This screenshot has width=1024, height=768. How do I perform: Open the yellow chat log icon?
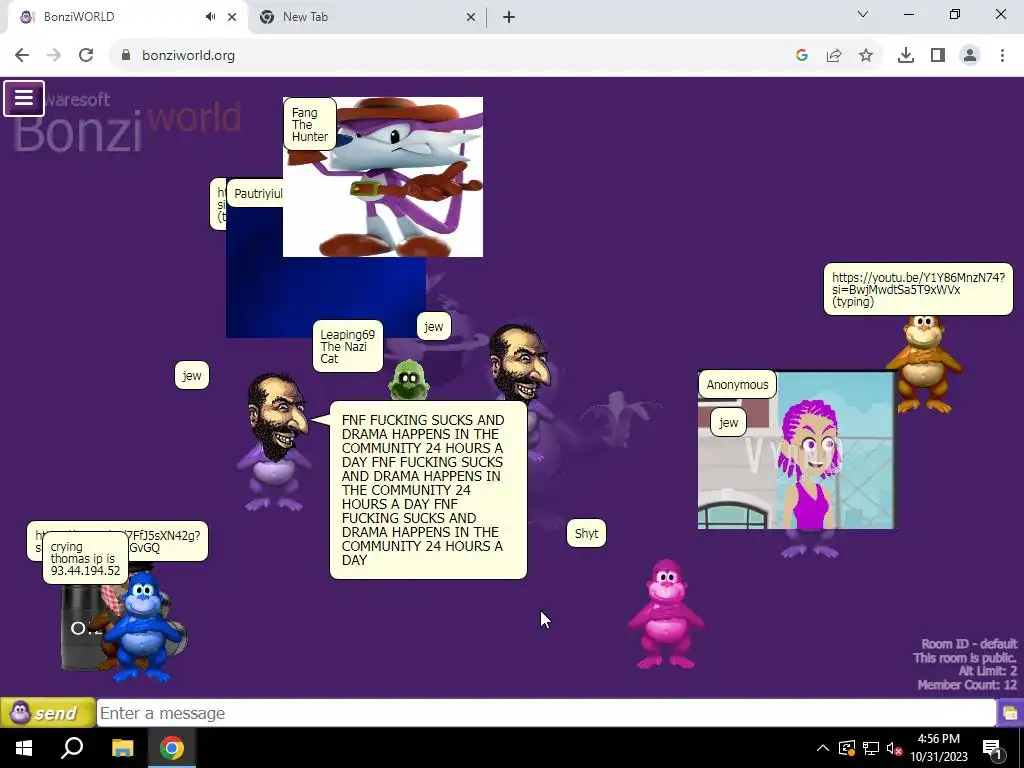point(1010,713)
